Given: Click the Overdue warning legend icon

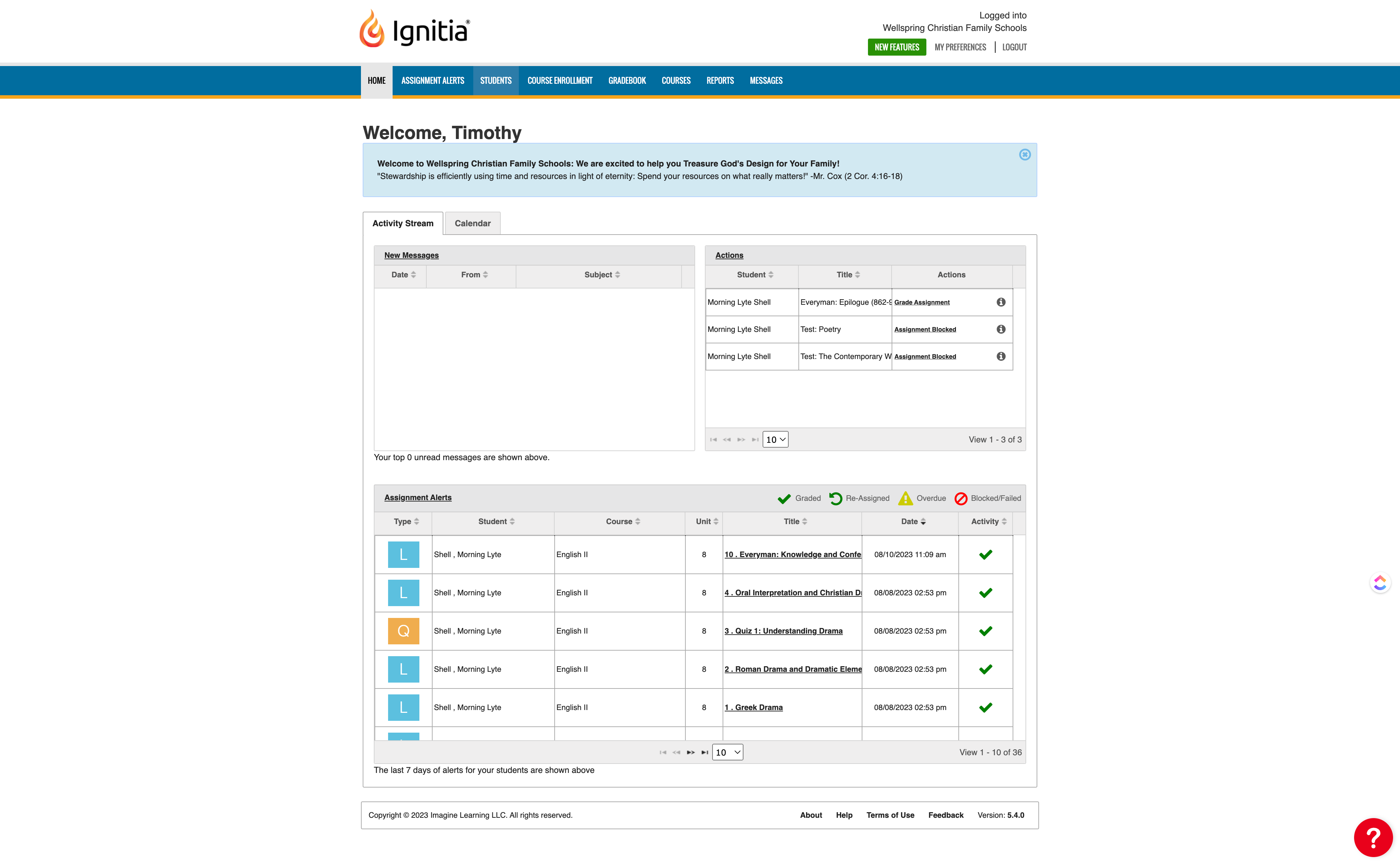Looking at the screenshot, I should pyautogui.click(x=906, y=498).
